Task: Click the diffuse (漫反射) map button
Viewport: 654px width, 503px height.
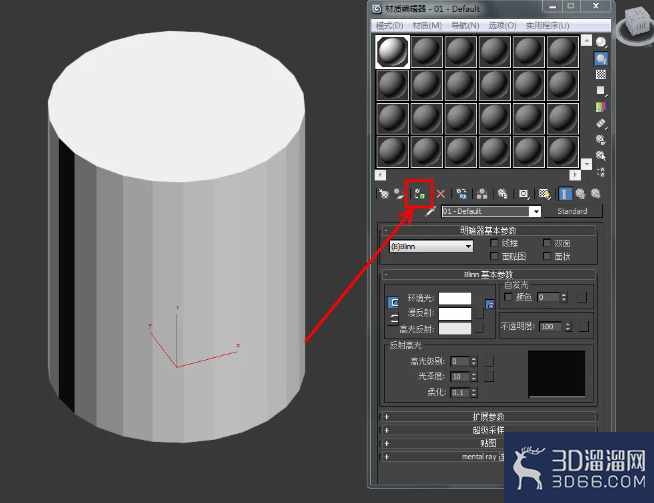Action: tap(479, 313)
